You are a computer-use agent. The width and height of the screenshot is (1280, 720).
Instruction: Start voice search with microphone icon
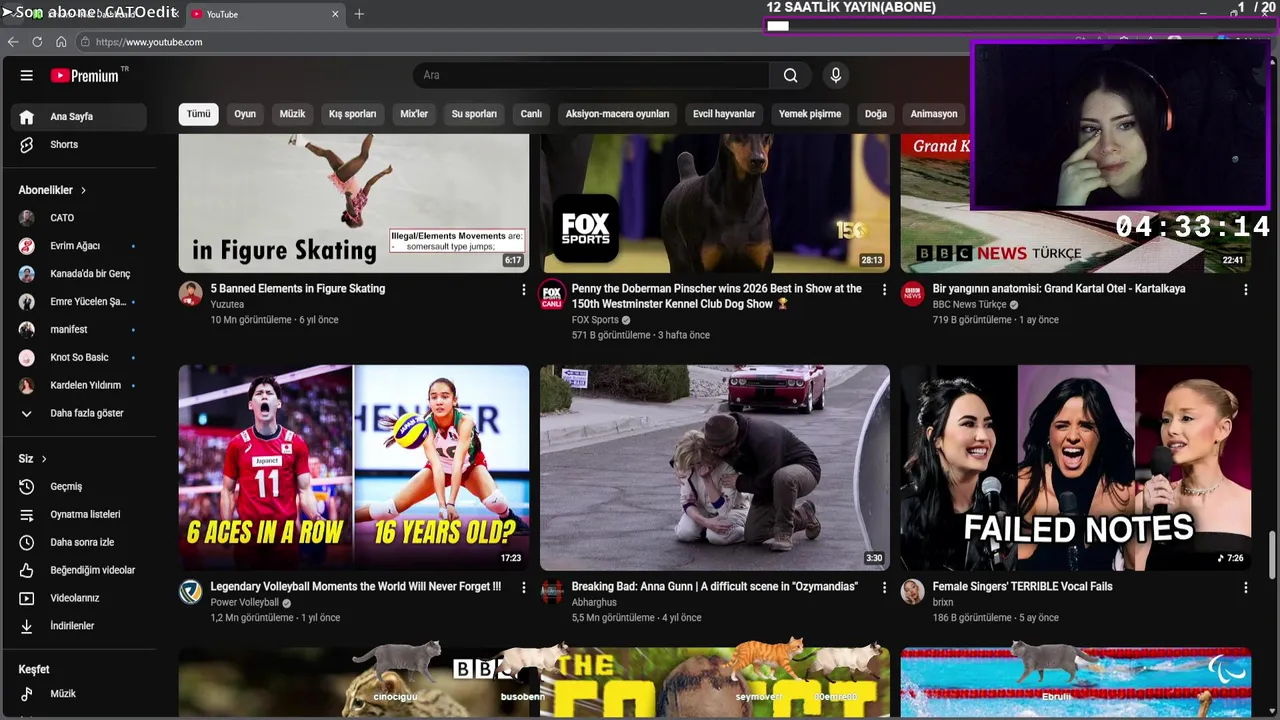point(836,75)
